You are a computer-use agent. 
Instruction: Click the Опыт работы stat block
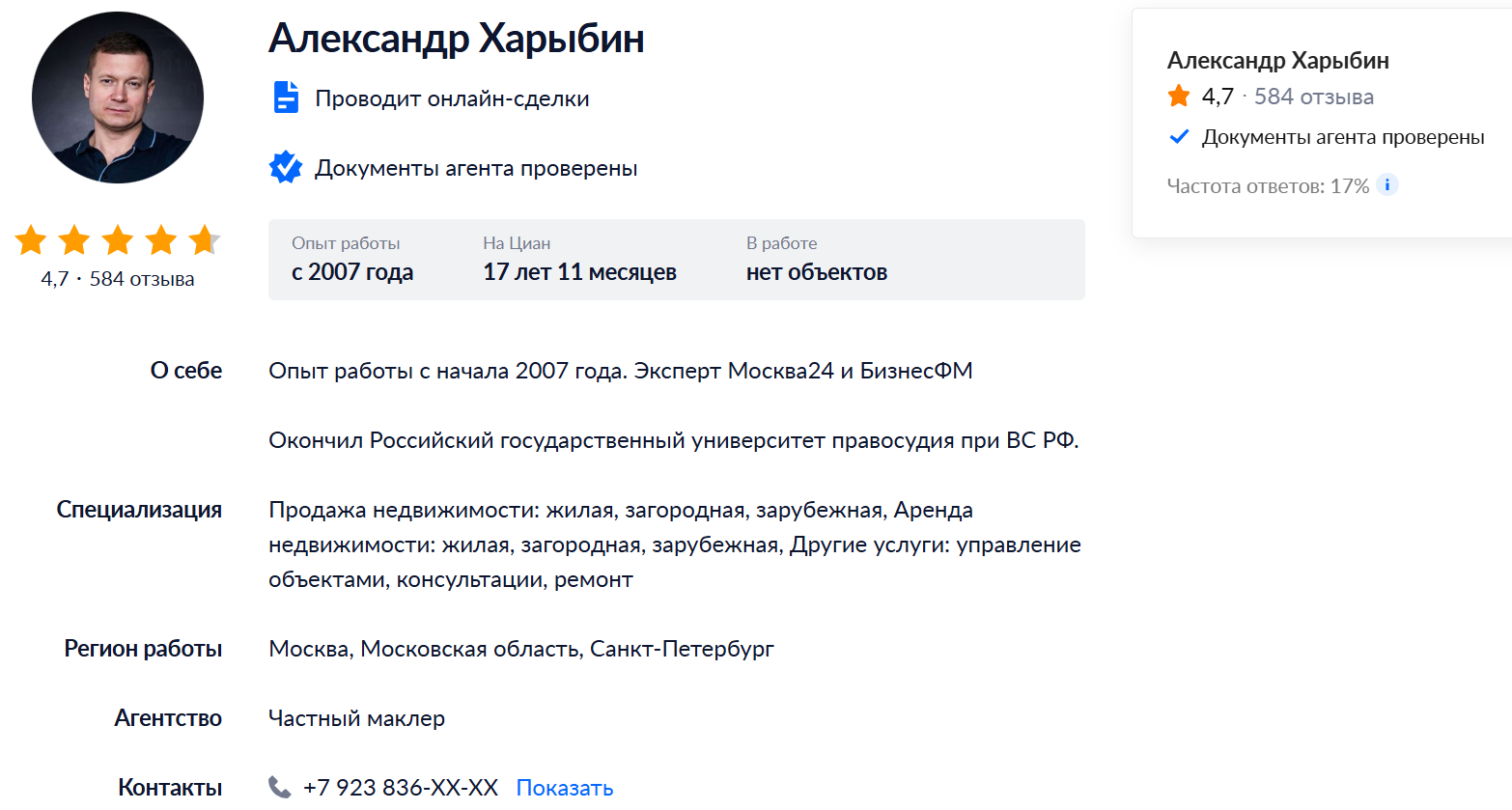[355, 259]
